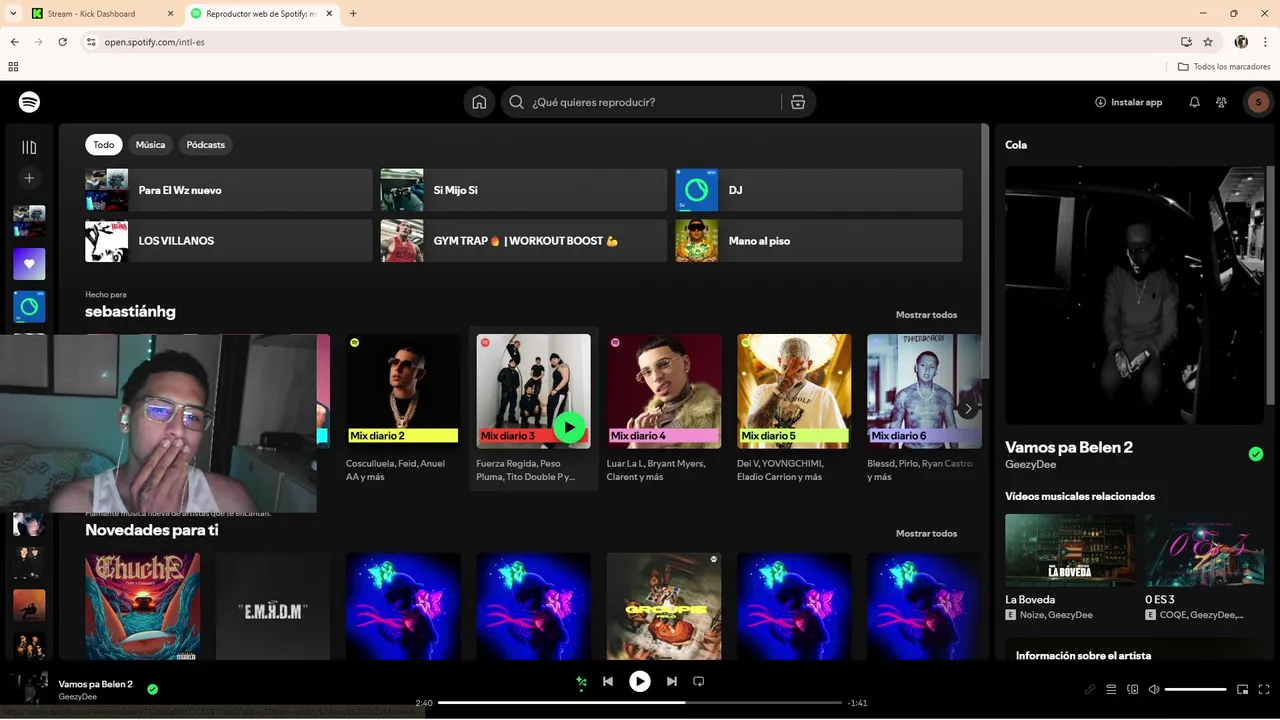Go to Spotify home via house icon
The width and height of the screenshot is (1280, 720).
(x=479, y=102)
